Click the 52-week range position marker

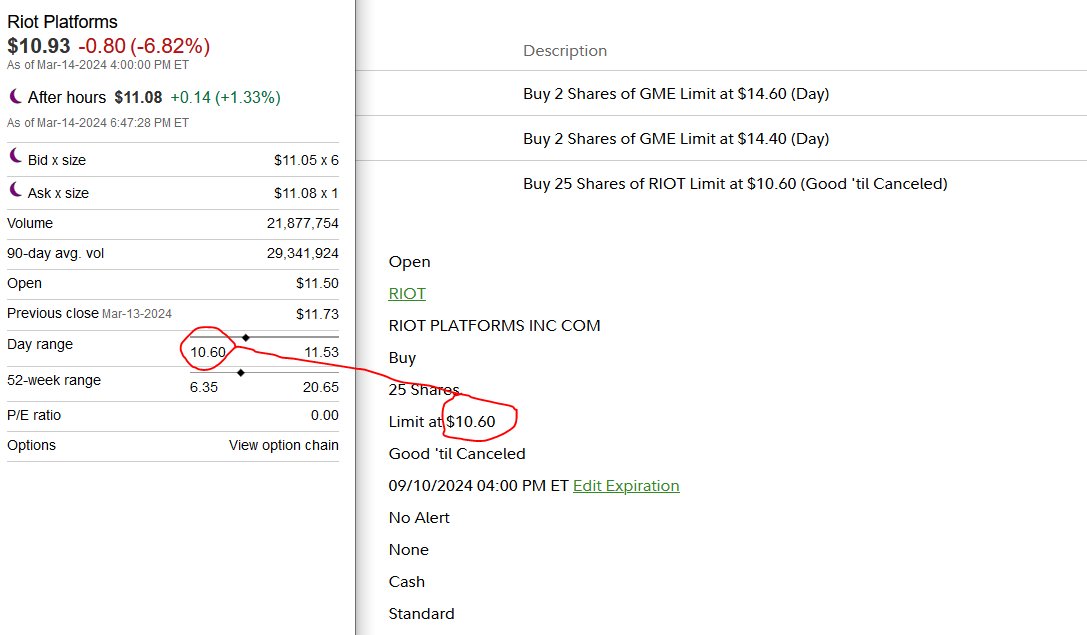click(x=241, y=373)
